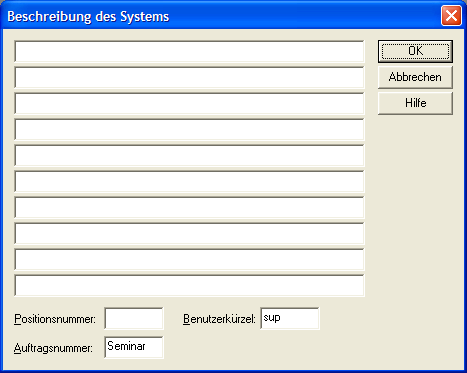Focus the fifth description line field
Image resolution: width=467 pixels, height=373 pixels.
[189, 155]
